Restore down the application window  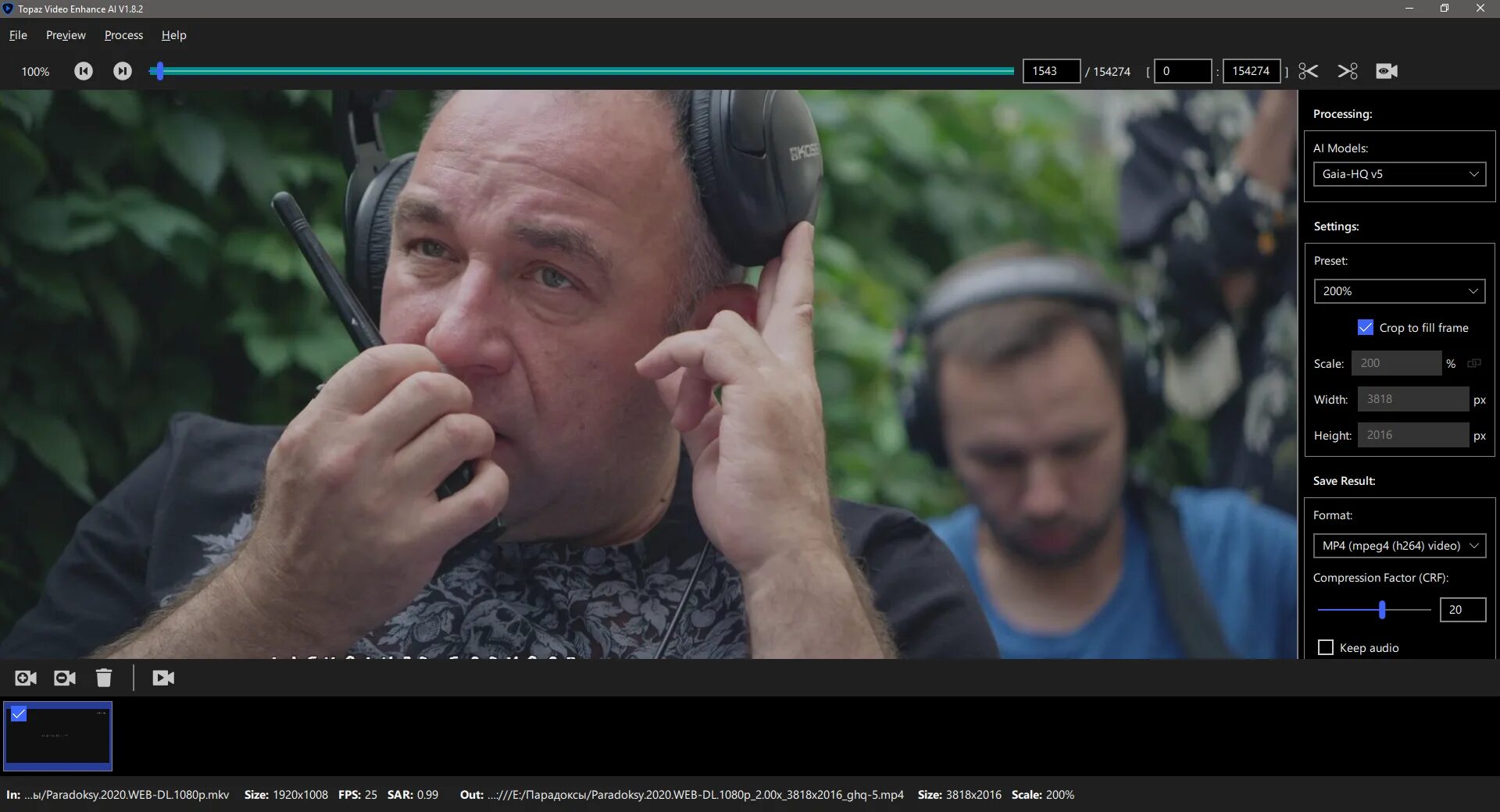tap(1445, 9)
